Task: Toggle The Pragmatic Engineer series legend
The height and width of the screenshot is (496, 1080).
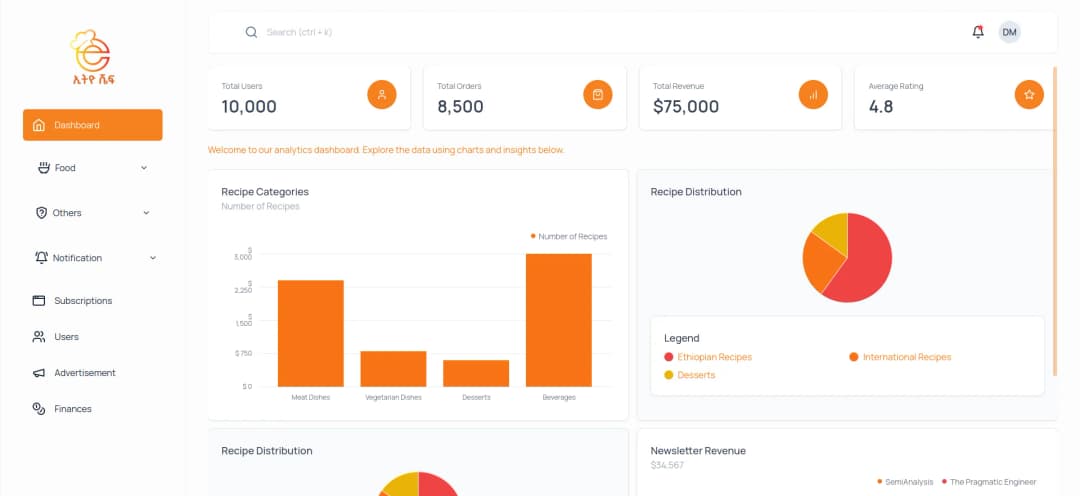Action: point(988,482)
